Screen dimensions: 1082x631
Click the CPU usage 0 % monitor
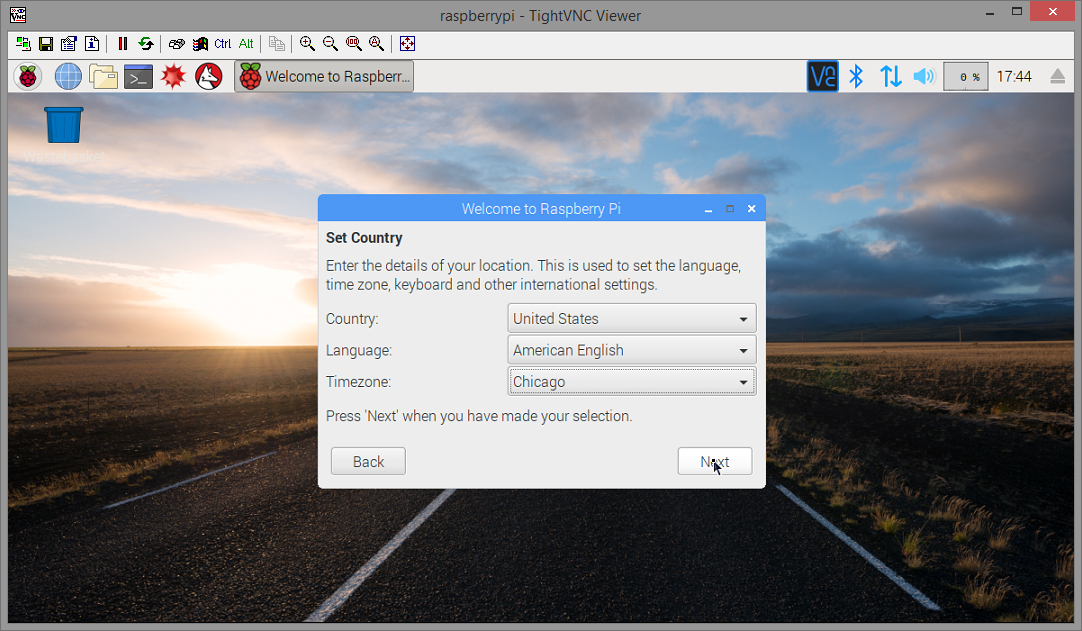[965, 77]
